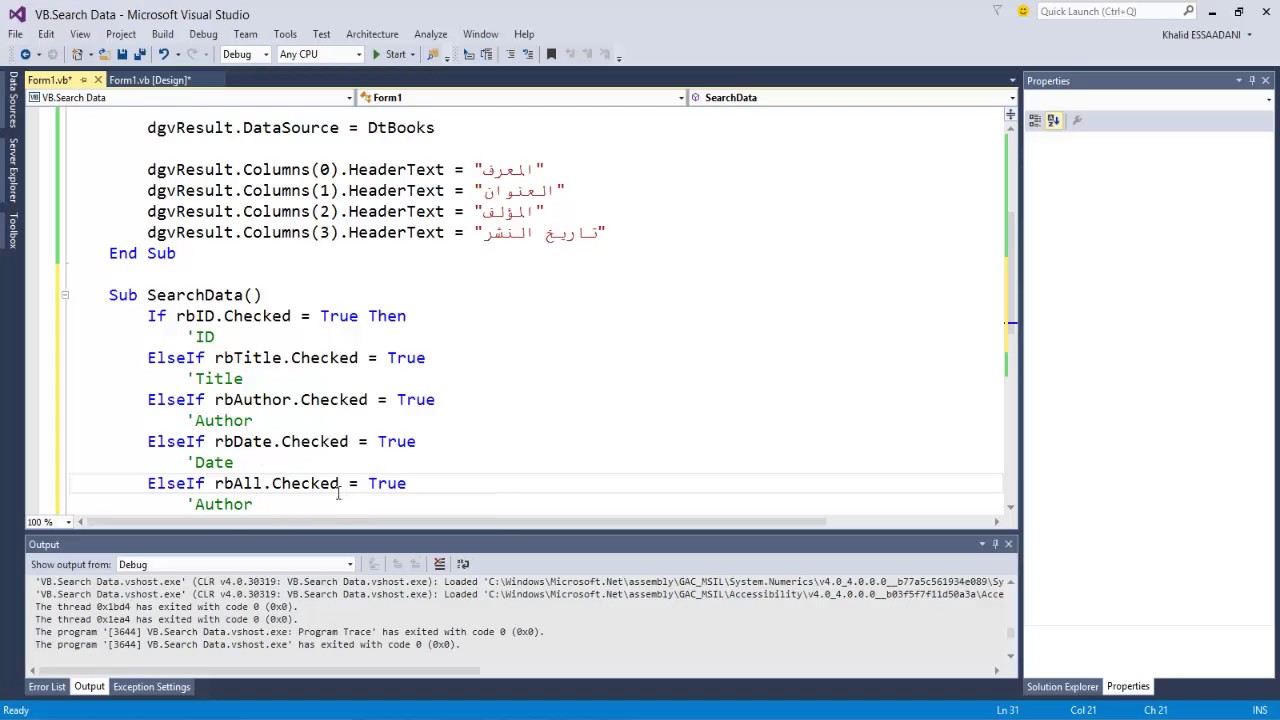Pin the Properties panel with the pushpin
This screenshot has width=1280, height=720.
(1252, 80)
